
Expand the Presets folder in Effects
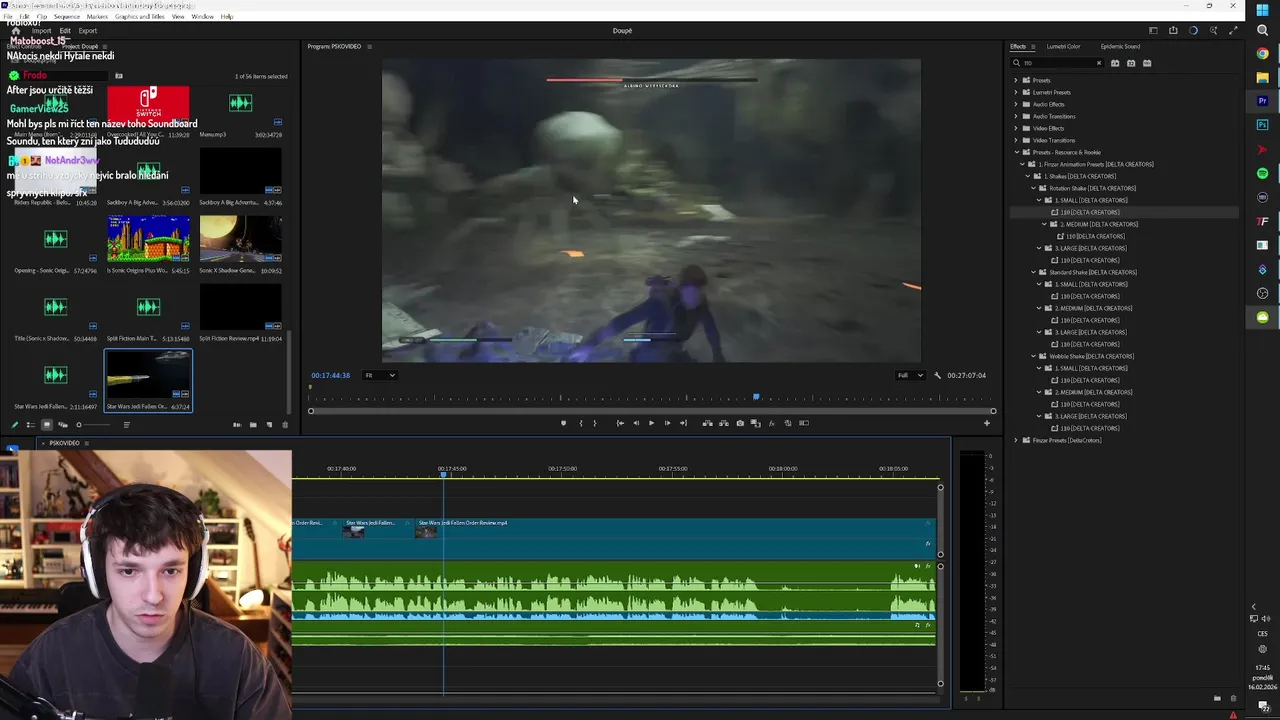coord(1016,80)
